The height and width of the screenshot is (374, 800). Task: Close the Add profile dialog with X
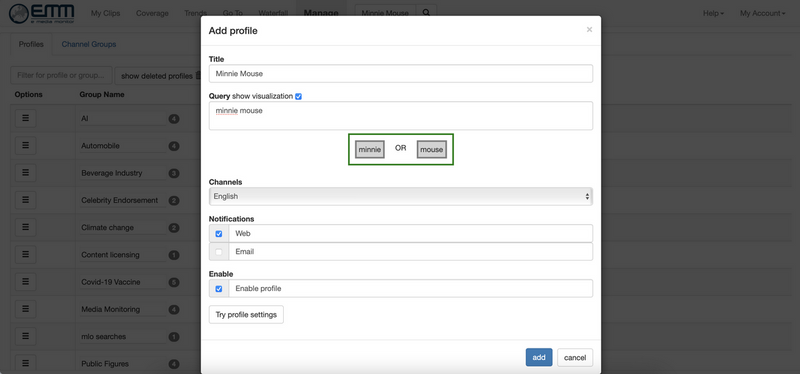(589, 30)
